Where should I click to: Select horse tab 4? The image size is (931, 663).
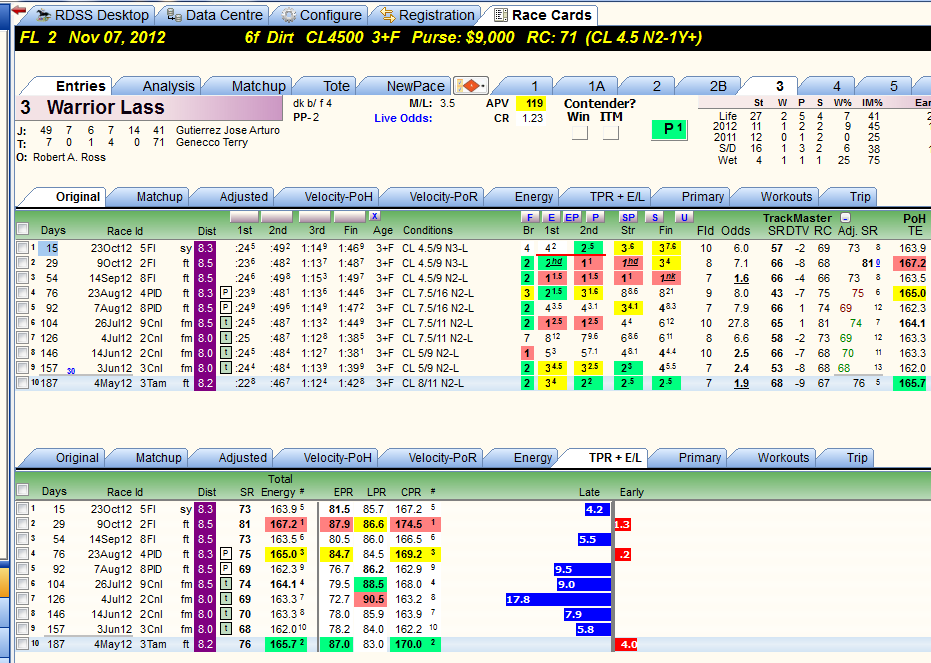tap(837, 86)
